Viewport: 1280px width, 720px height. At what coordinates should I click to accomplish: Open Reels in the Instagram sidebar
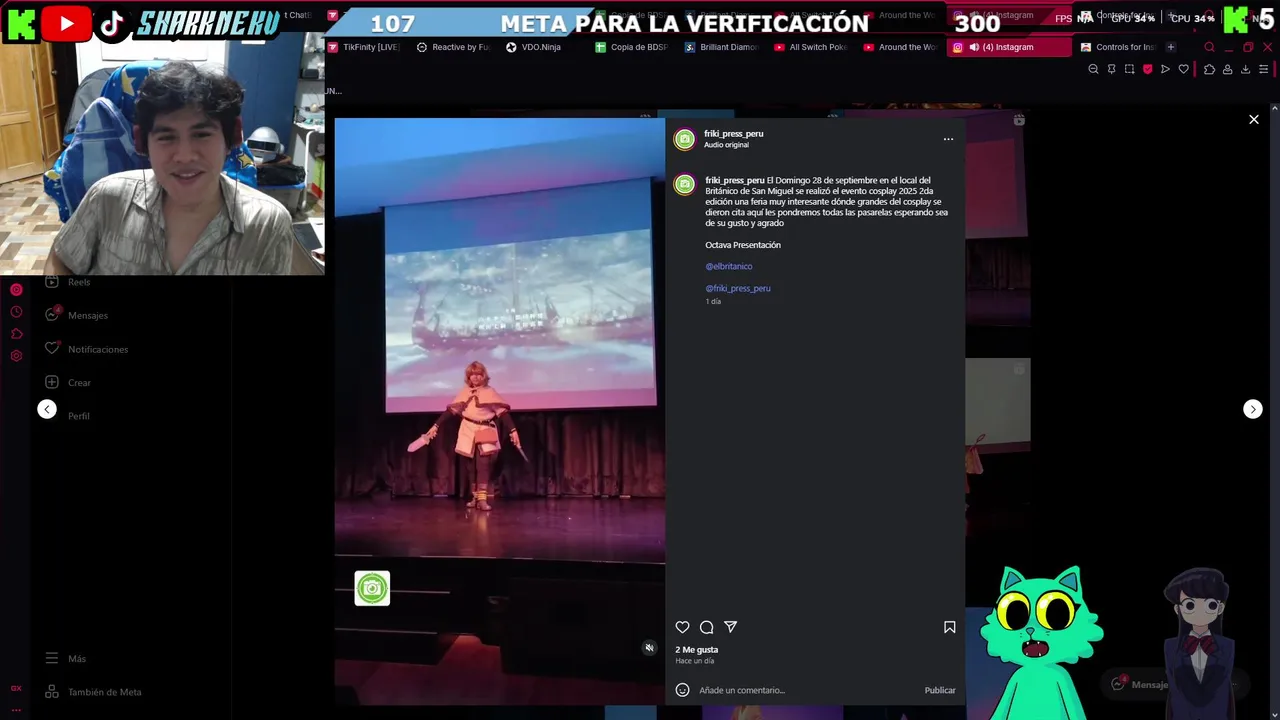(68, 282)
